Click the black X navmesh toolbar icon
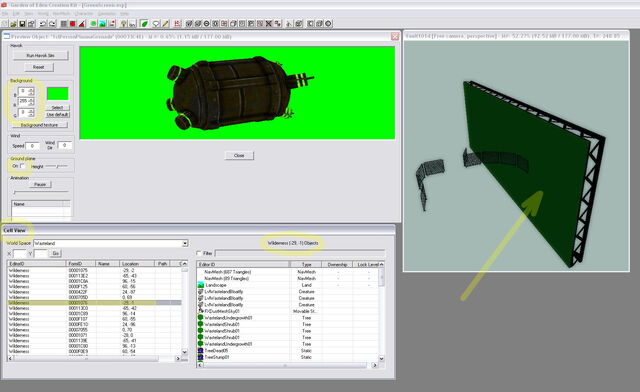This screenshot has width=640, height=392. pyautogui.click(x=269, y=24)
